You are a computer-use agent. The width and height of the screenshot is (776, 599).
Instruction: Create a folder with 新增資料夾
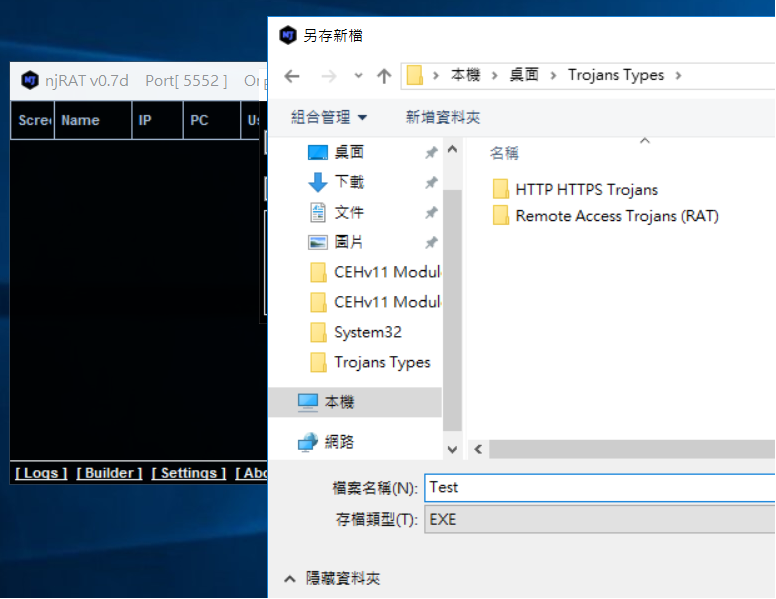pyautogui.click(x=443, y=117)
